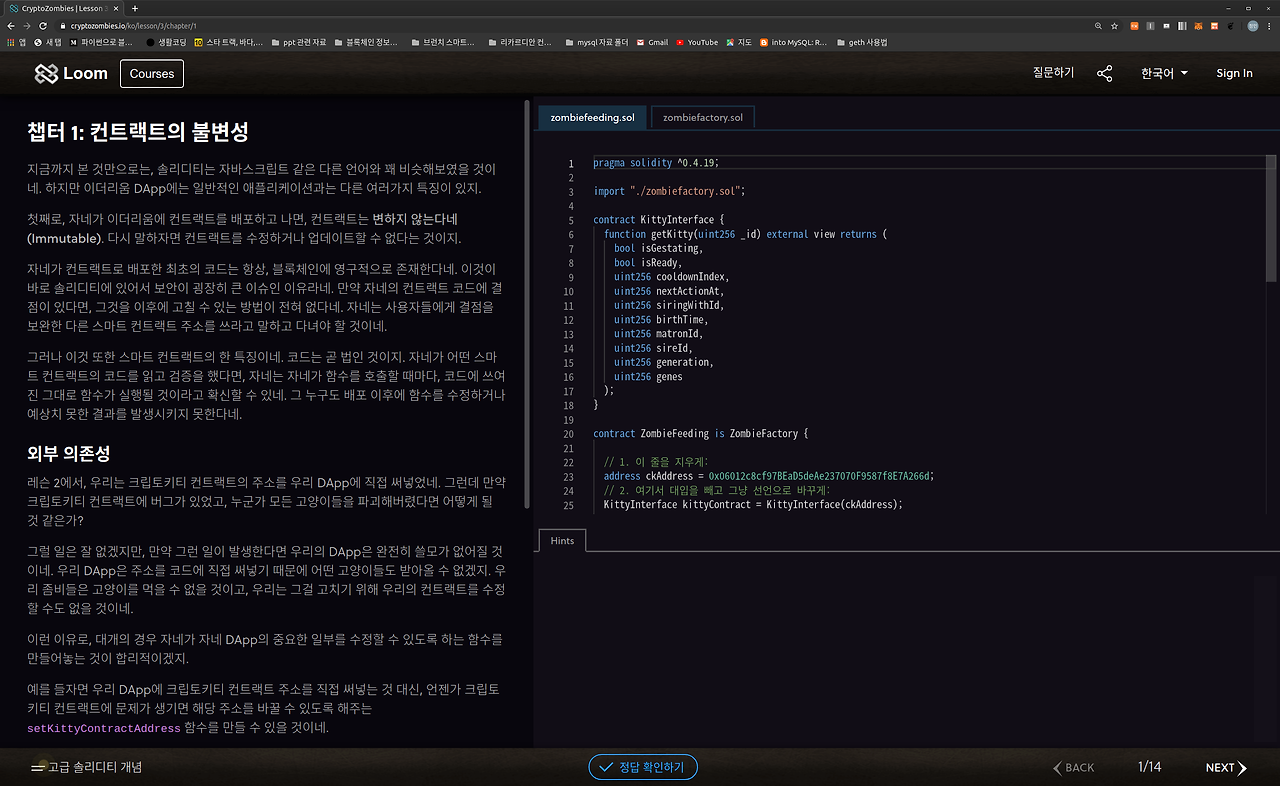
Task: Open the 브런치 스마트... bookmark folder
Action: point(442,42)
